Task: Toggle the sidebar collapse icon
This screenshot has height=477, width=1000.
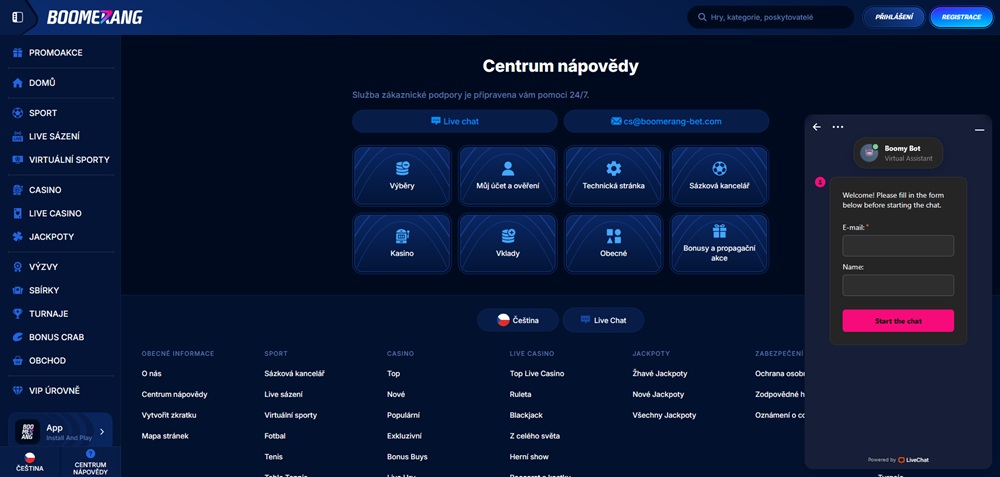Action: point(17,17)
